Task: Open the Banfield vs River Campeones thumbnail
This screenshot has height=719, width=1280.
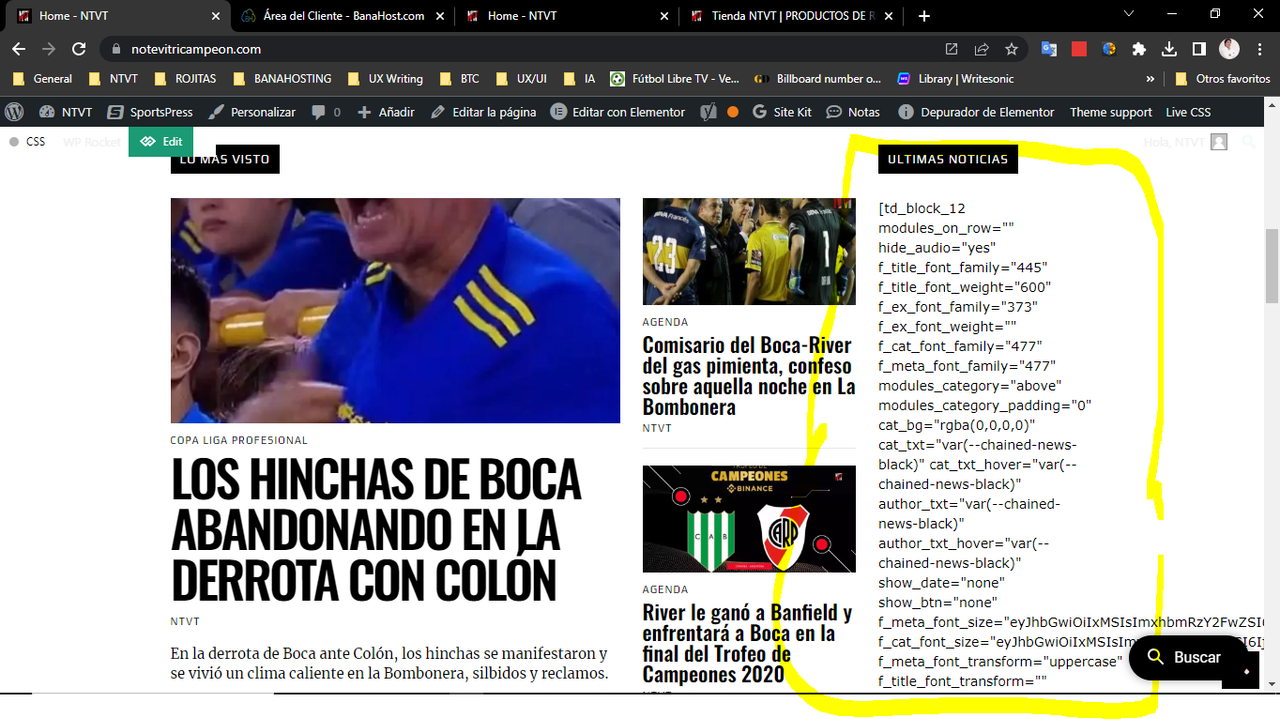Action: (x=749, y=519)
